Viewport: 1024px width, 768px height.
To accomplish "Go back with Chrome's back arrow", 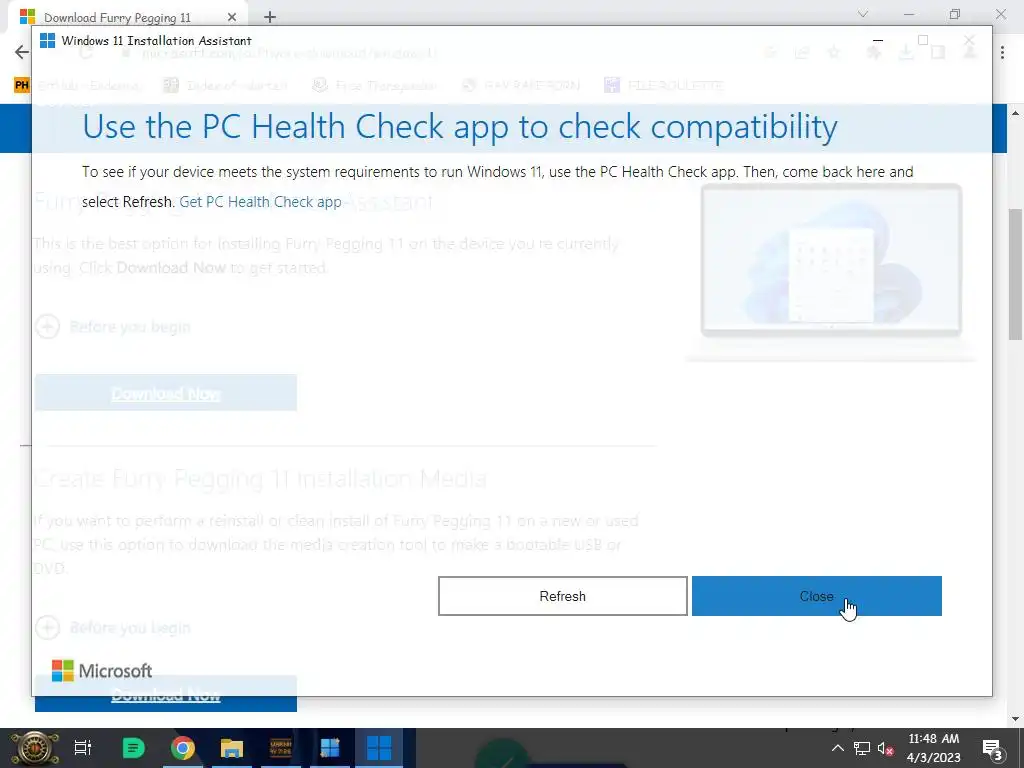I will click(x=22, y=52).
